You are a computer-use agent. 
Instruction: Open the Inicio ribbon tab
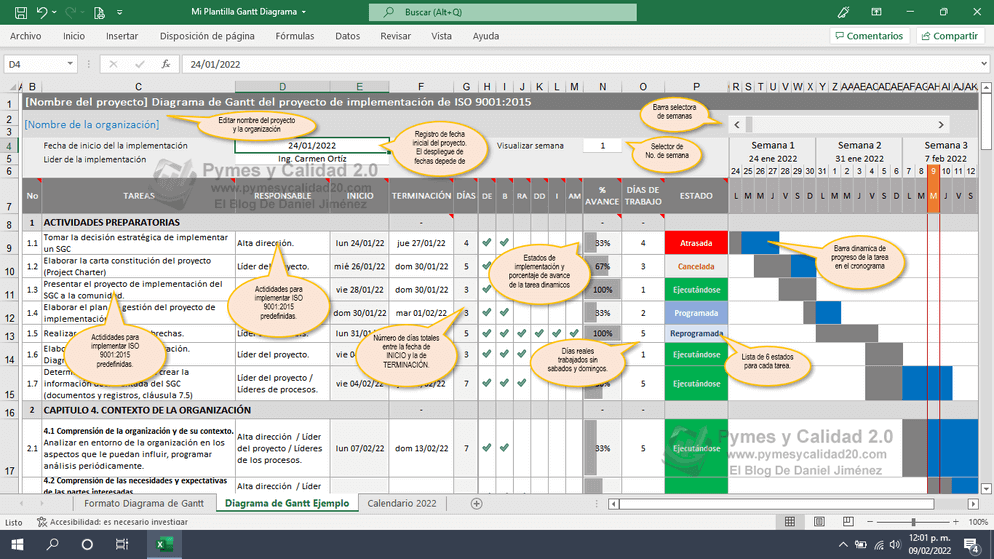click(74, 36)
